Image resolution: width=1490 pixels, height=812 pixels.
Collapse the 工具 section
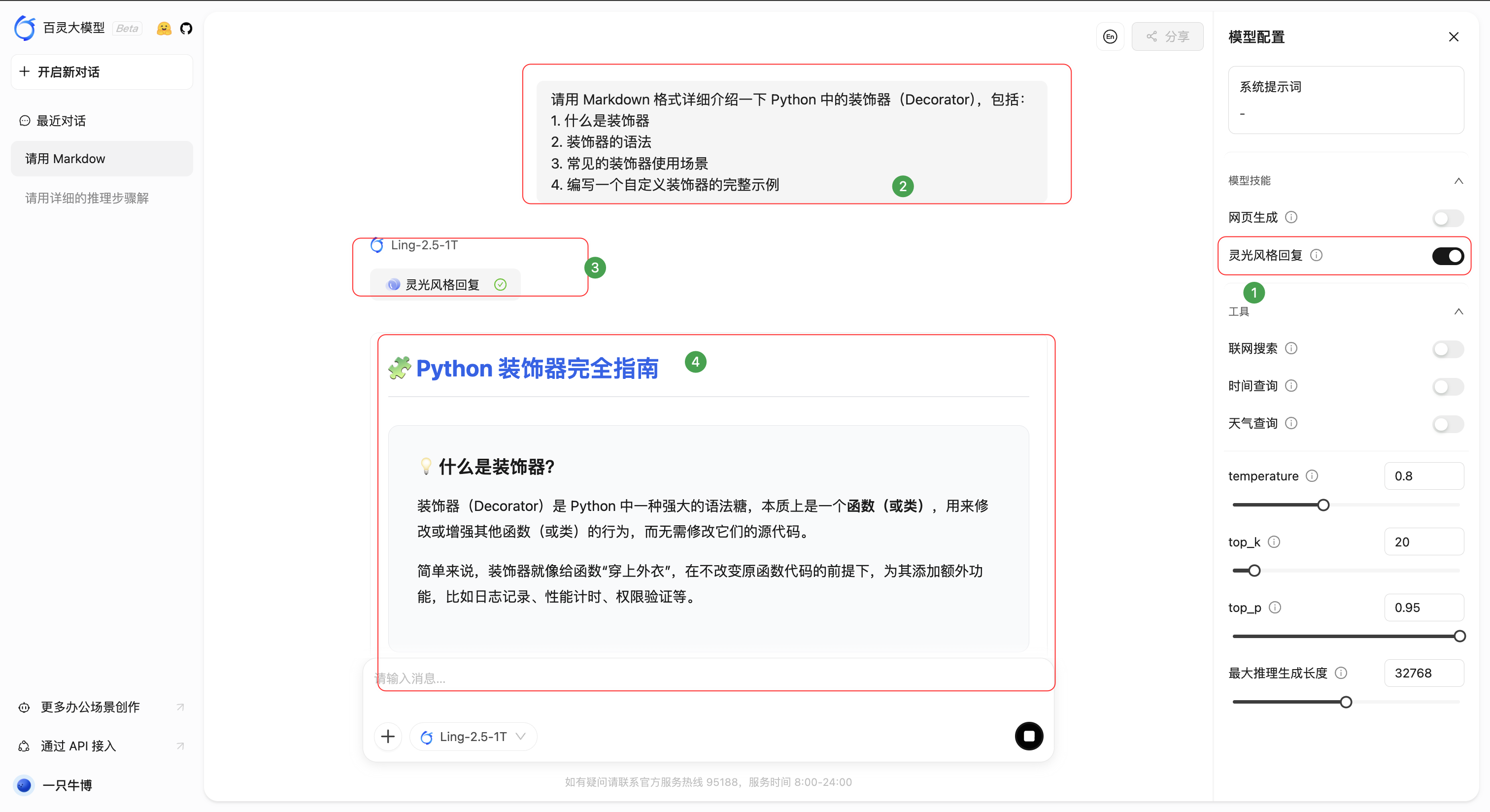click(x=1458, y=311)
